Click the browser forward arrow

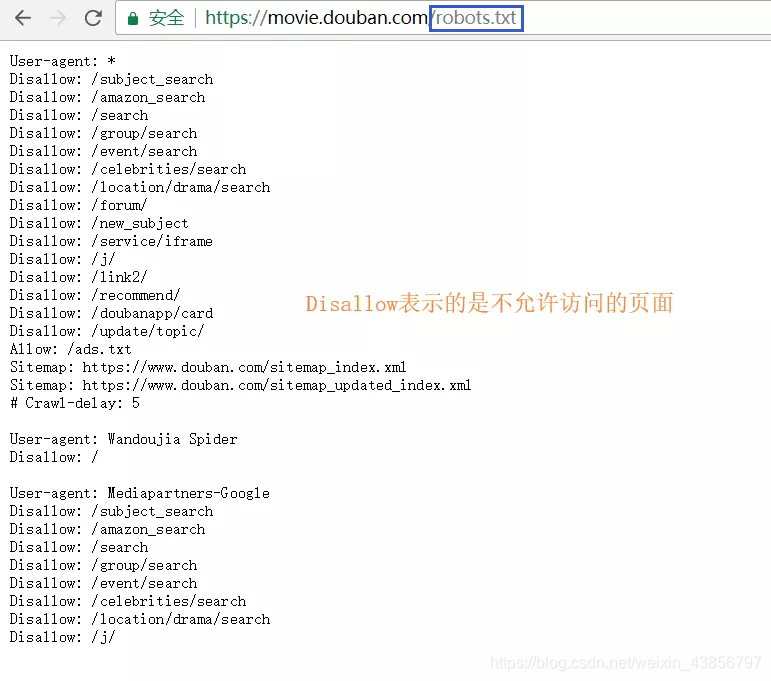[58, 18]
